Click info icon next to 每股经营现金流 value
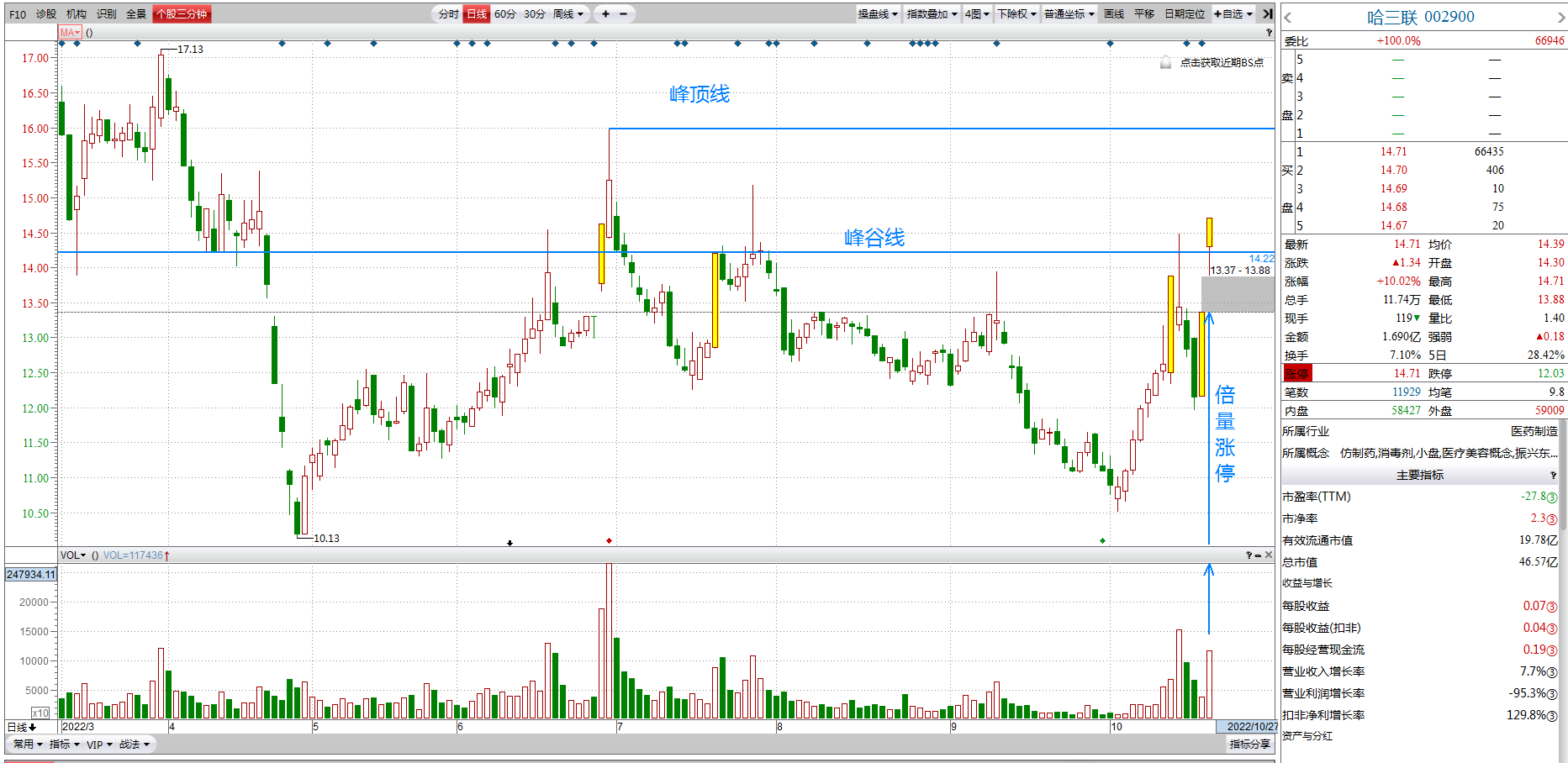This screenshot has height=763, width=1568. (x=1552, y=650)
